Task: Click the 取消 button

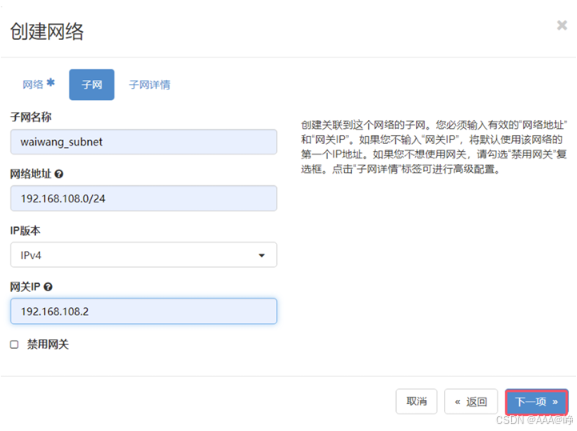Action: pyautogui.click(x=417, y=401)
